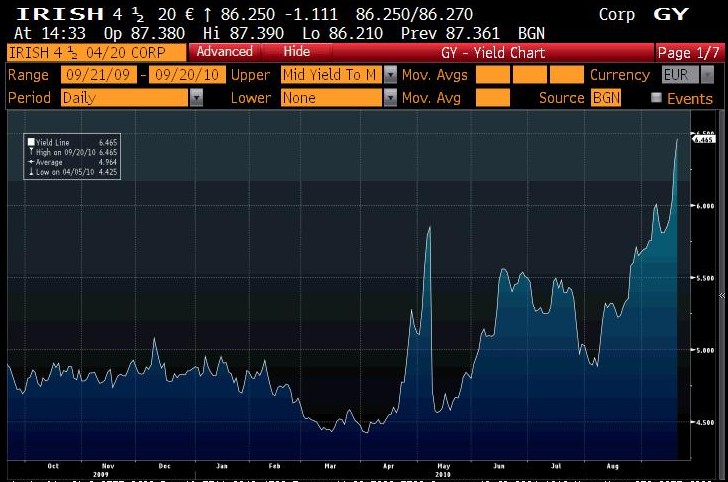Click the Source BGN field

point(606,98)
